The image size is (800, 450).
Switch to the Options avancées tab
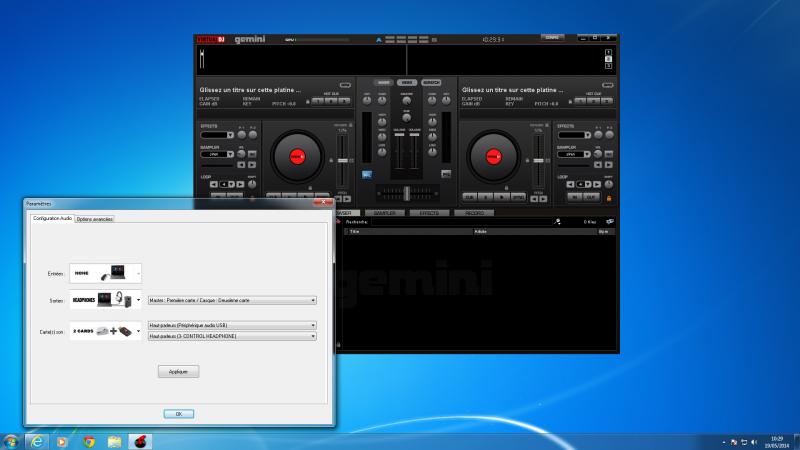click(x=95, y=218)
